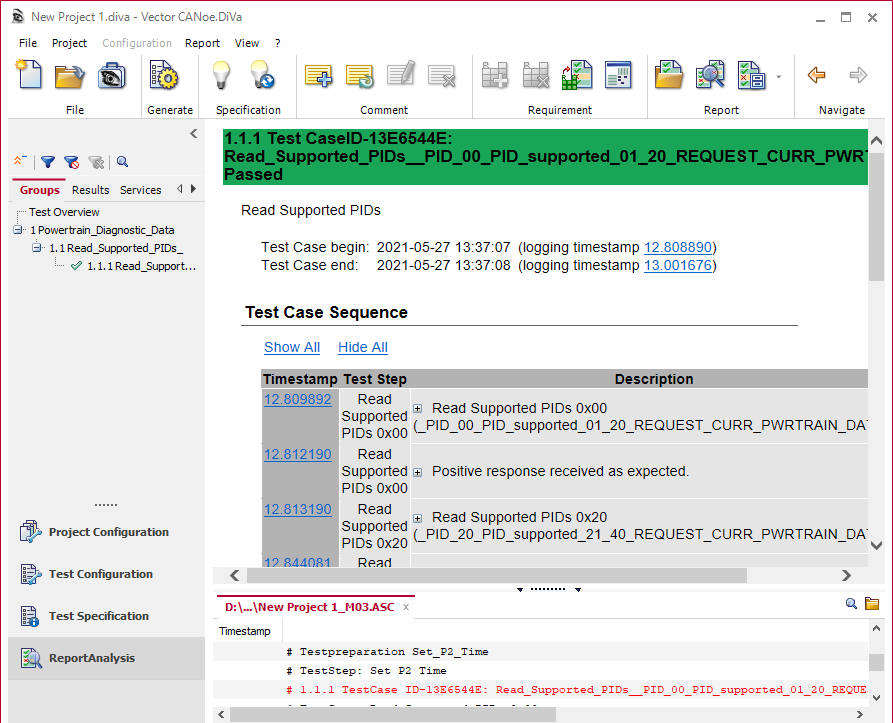This screenshot has height=723, width=893.
Task: Click the requirement window view icon
Action: [x=618, y=75]
